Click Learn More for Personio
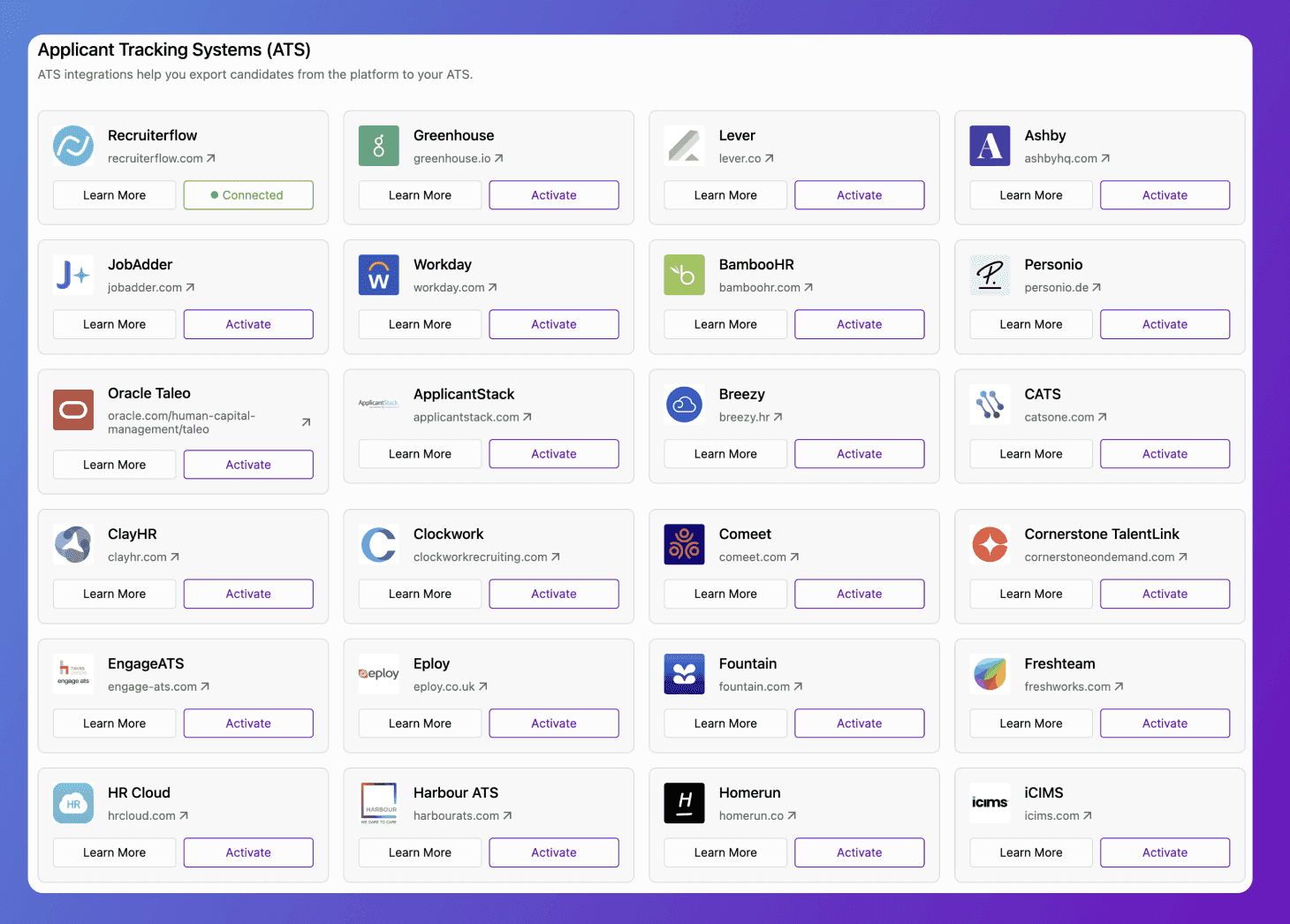Viewport: 1290px width, 924px height. pos(1031,324)
